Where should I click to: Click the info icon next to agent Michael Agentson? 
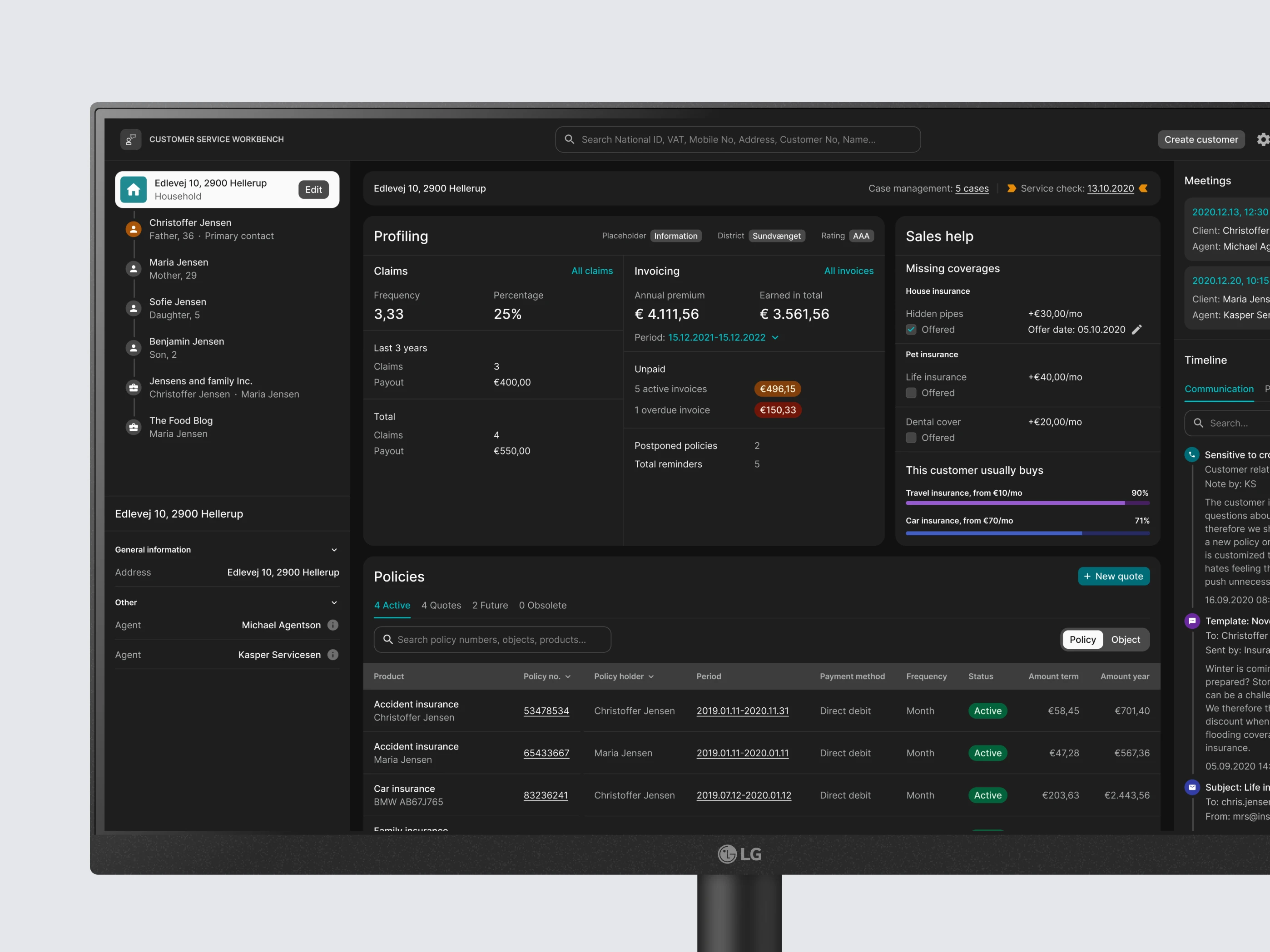pos(333,625)
